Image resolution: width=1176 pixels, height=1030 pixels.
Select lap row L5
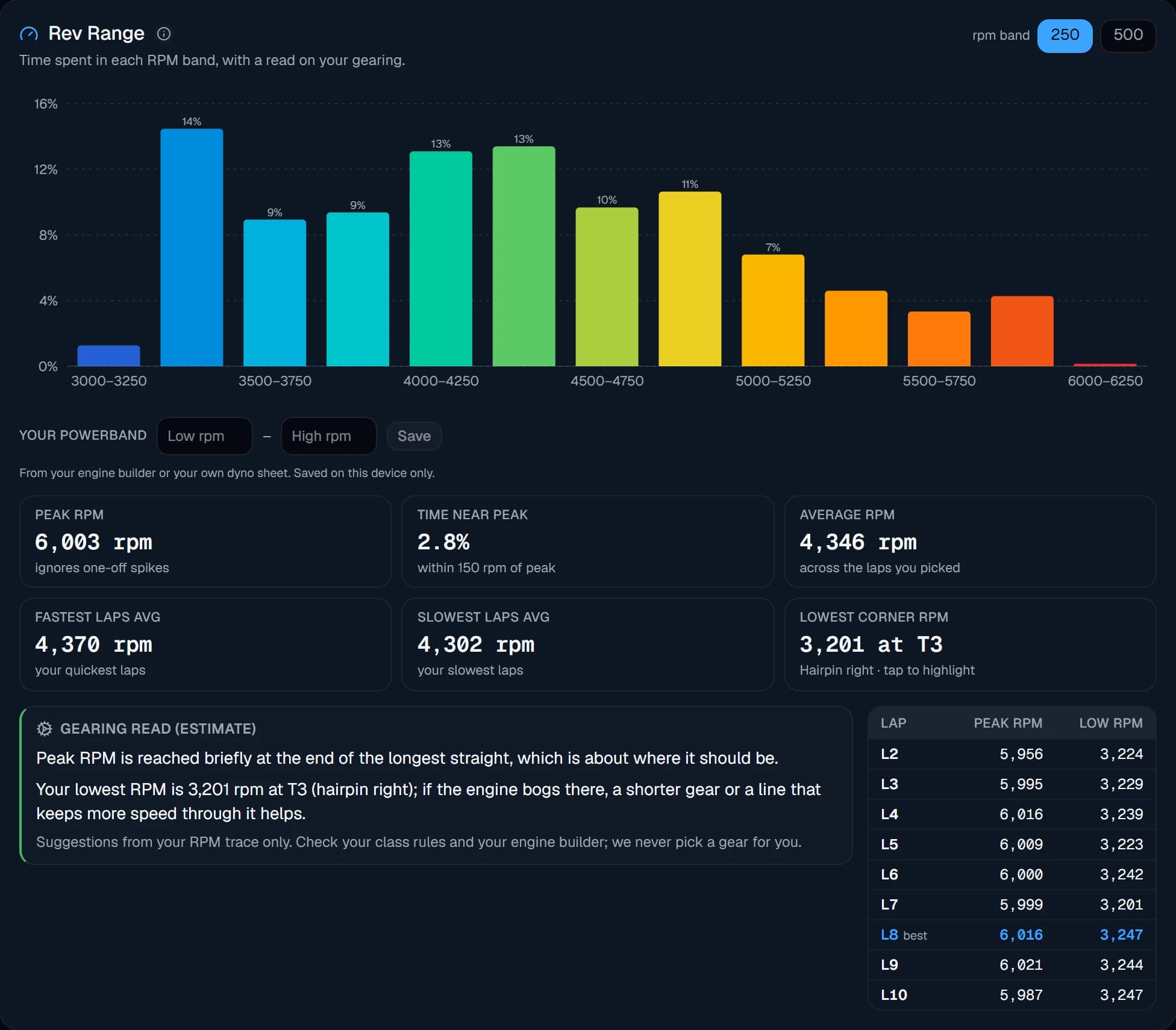click(x=1012, y=844)
